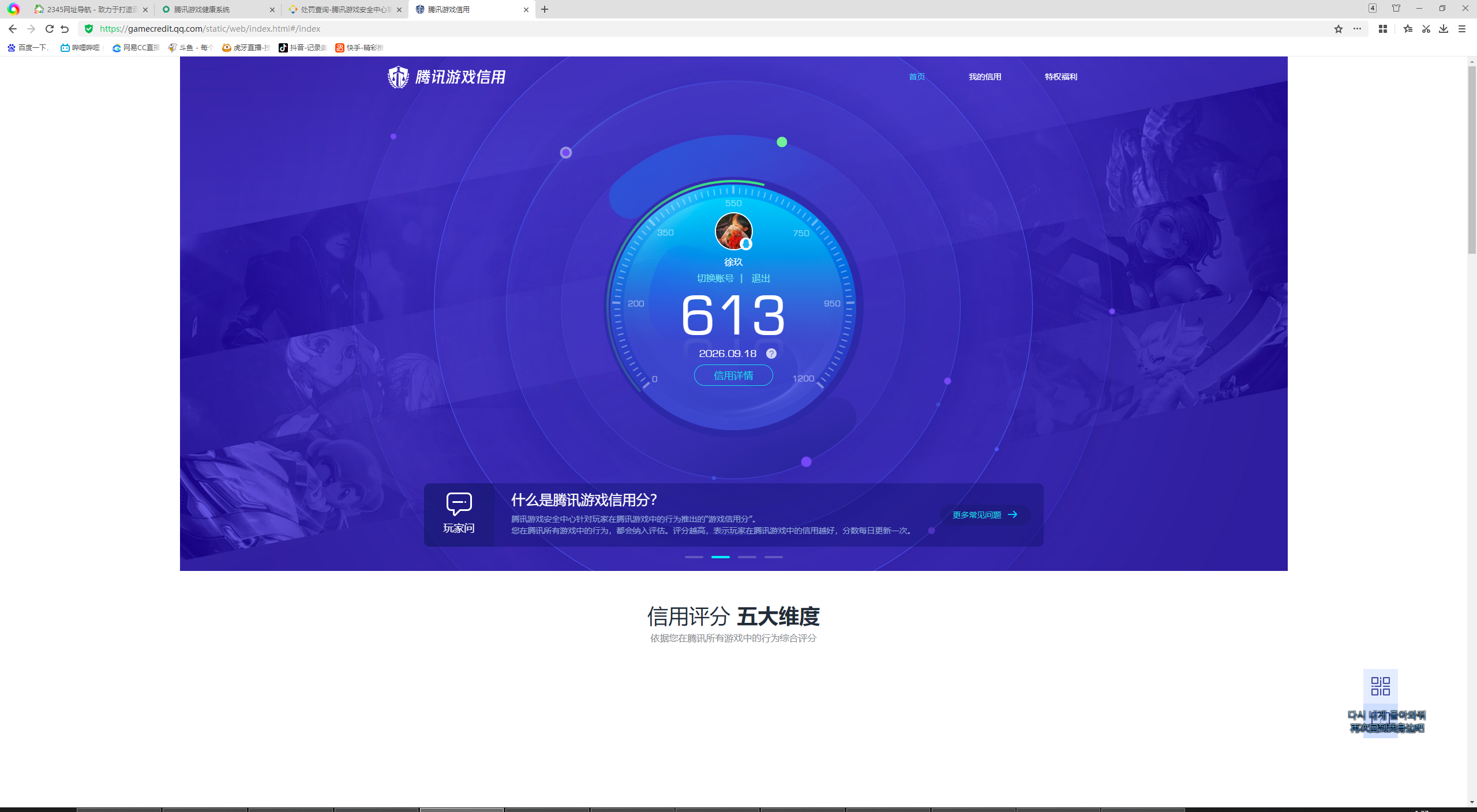
Task: Open the 斗鱼 bookmark
Action: [x=191, y=48]
